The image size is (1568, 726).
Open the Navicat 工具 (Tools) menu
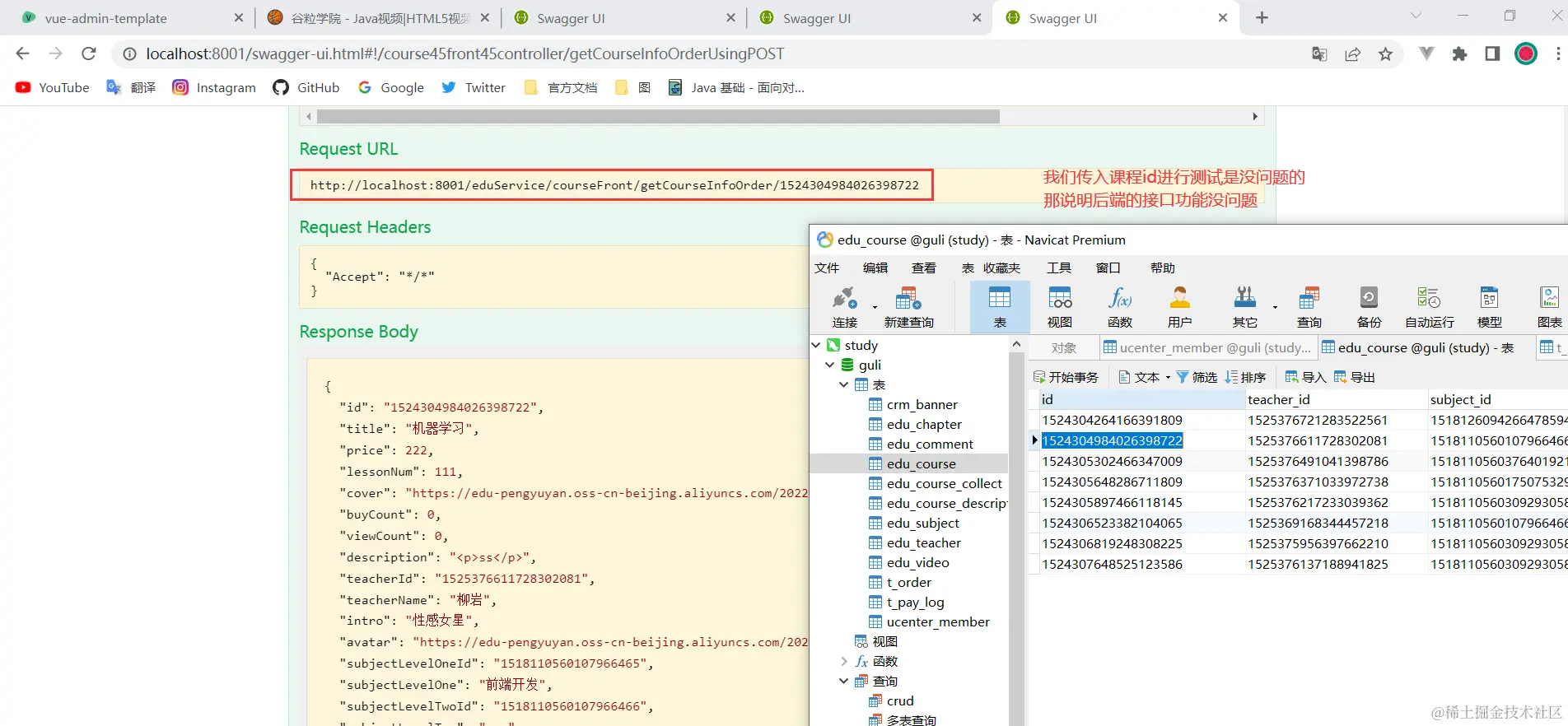pos(1059,268)
